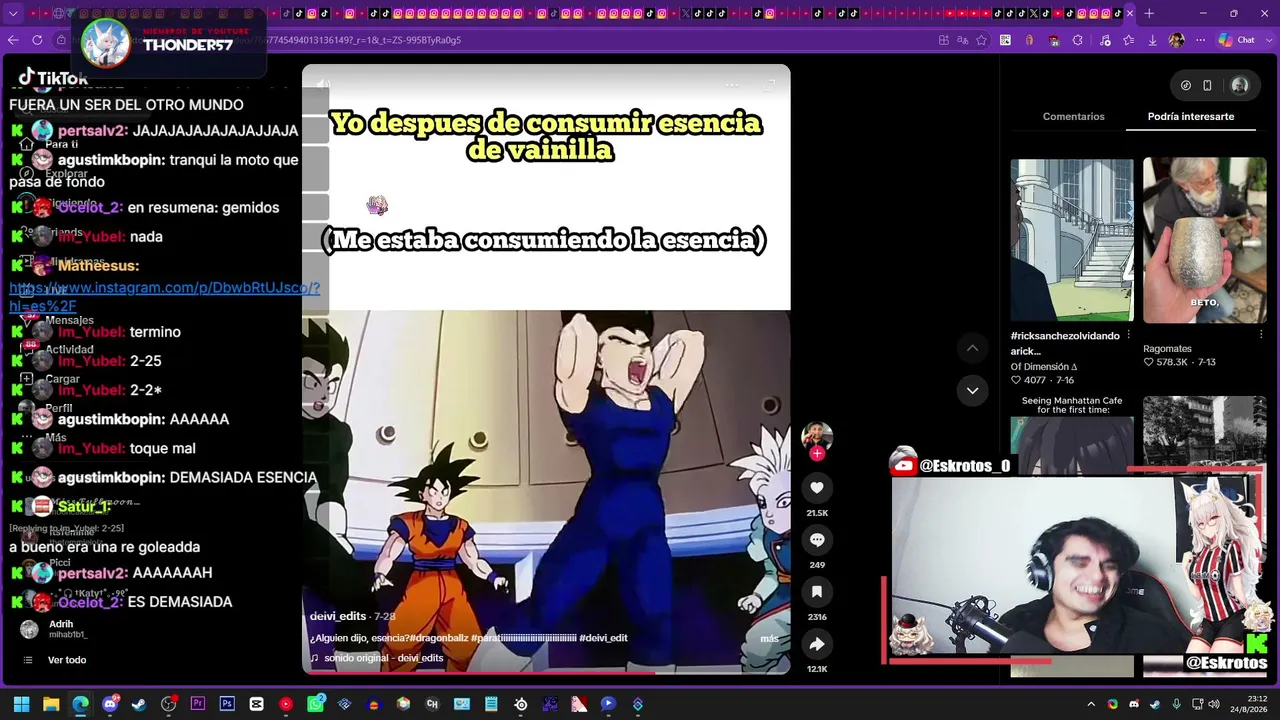Go to the next video with down arrow

pos(972,391)
